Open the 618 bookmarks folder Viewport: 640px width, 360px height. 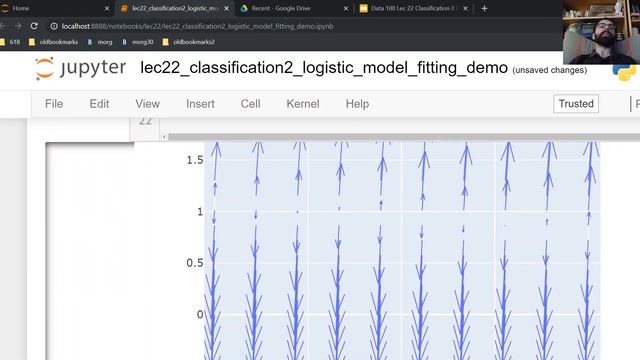11,42
